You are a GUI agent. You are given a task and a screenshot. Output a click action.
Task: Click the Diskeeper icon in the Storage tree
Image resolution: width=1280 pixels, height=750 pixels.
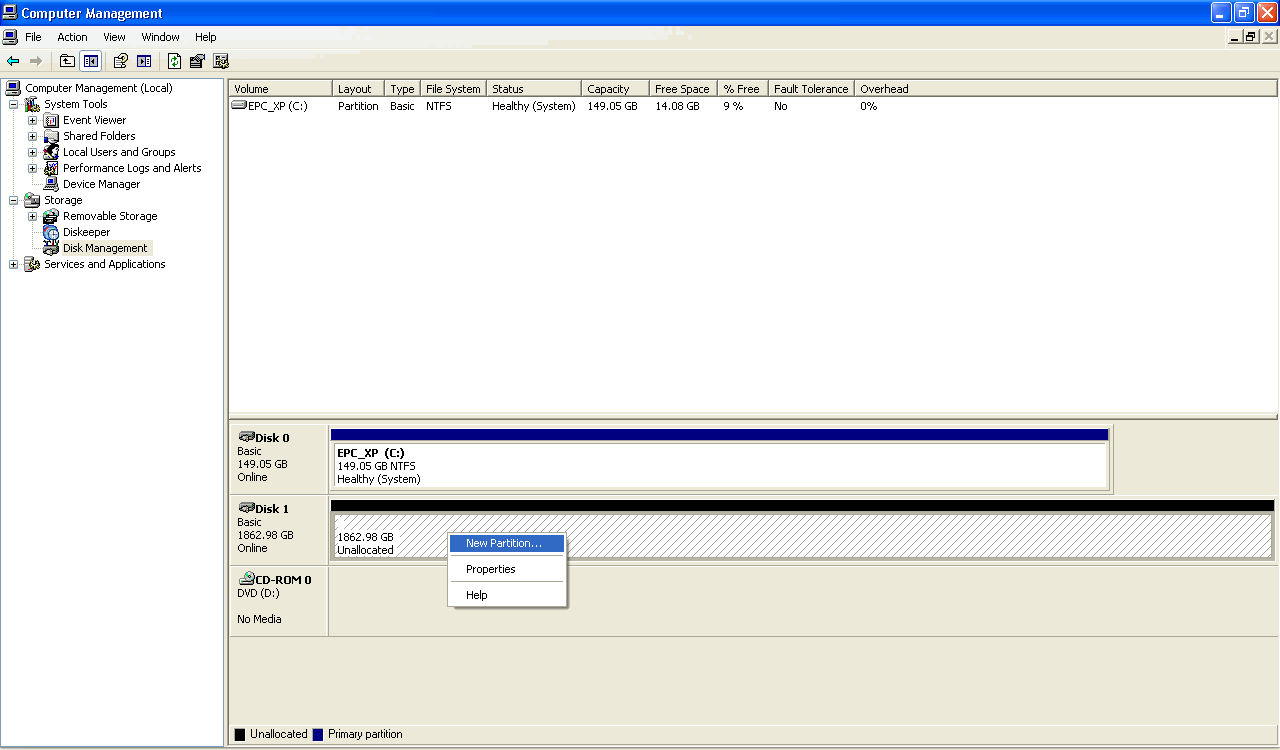[x=51, y=232]
